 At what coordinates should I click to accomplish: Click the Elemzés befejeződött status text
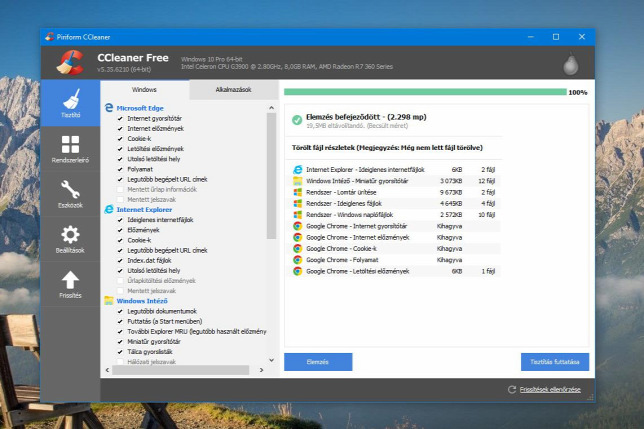coord(366,117)
